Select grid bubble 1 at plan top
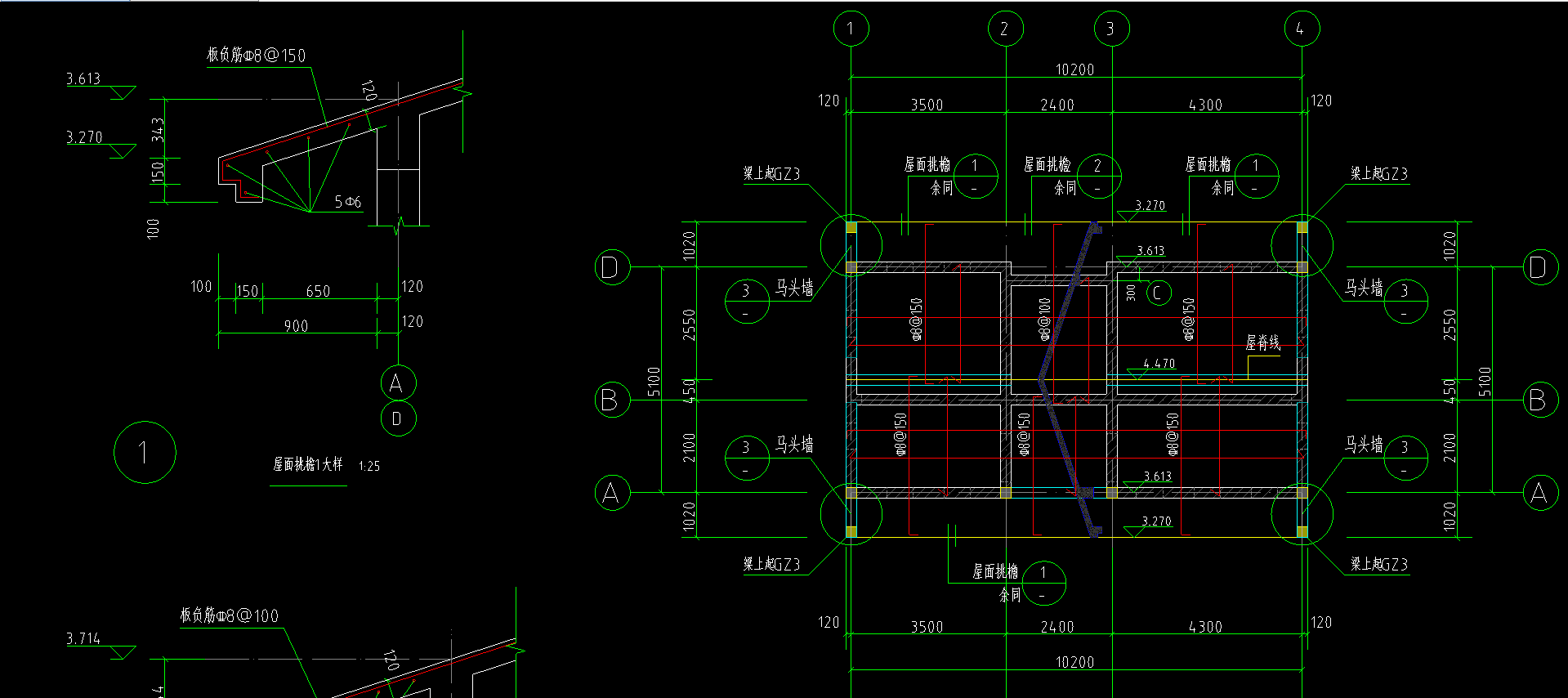The height and width of the screenshot is (698, 1568). (x=851, y=29)
